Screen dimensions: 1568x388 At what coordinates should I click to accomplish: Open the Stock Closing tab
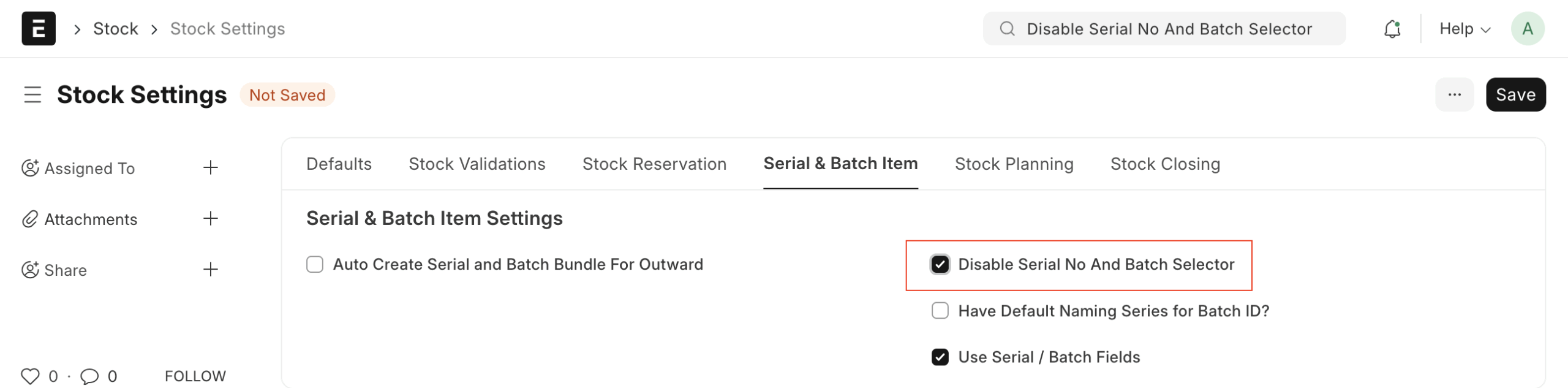tap(1165, 164)
